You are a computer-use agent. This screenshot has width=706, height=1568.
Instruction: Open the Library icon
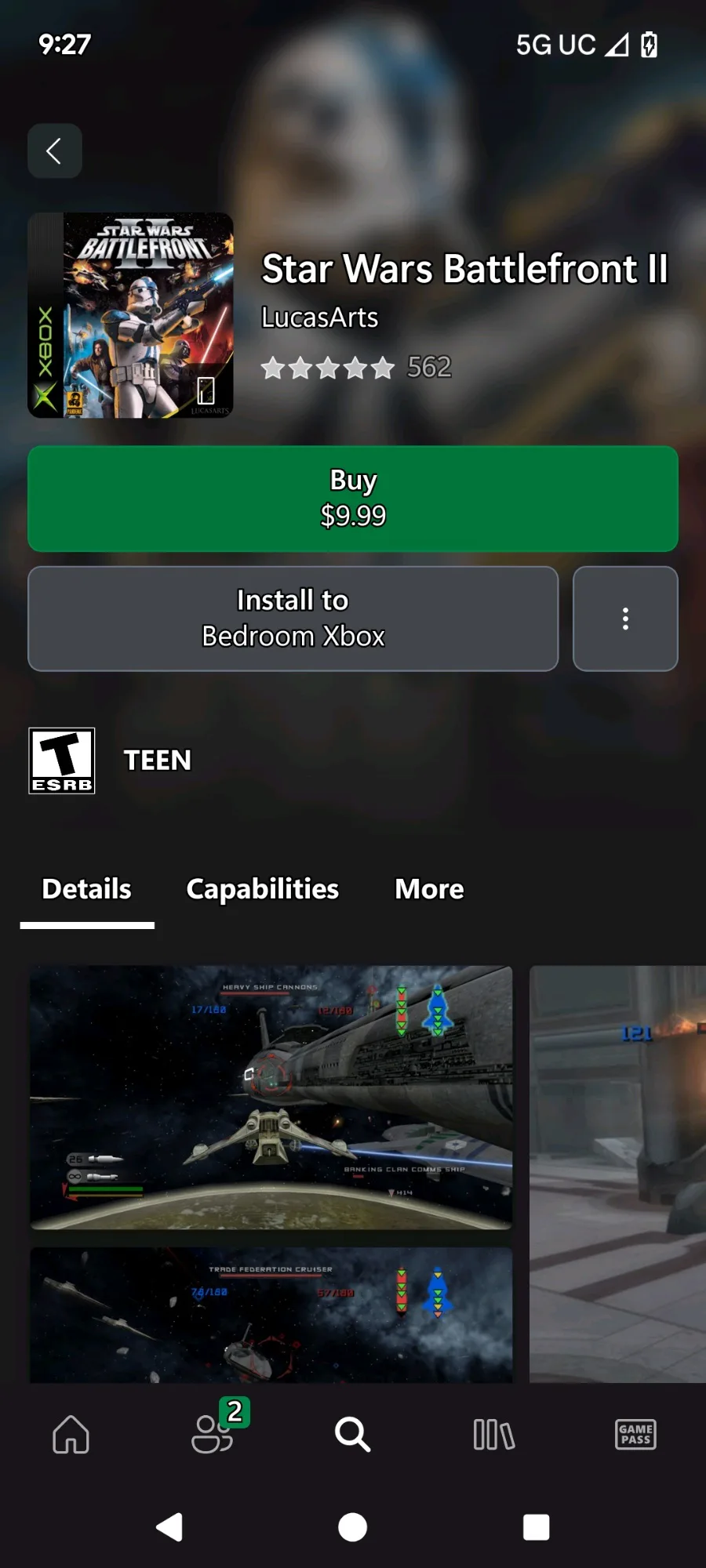pyautogui.click(x=494, y=1435)
